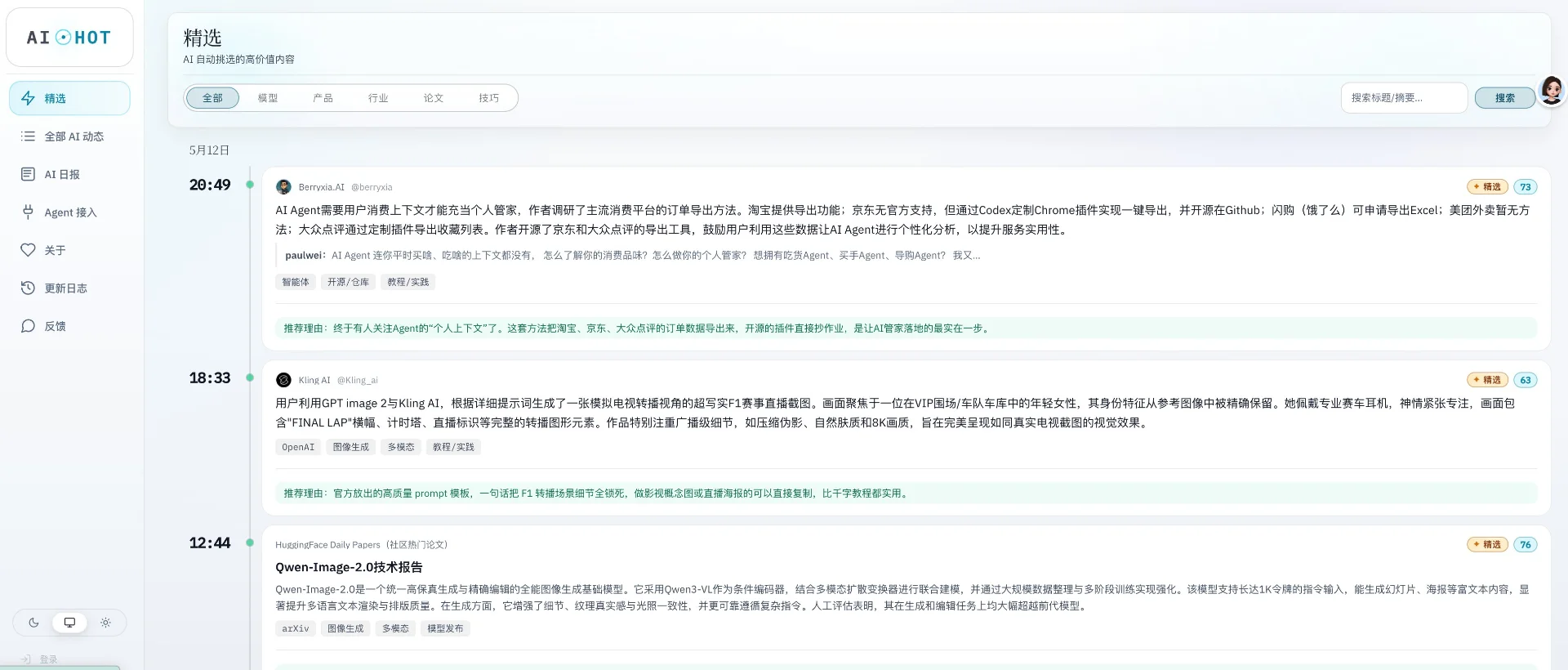Image resolution: width=1568 pixels, height=670 pixels.
Task: Open 全部 AI 动态 list icon
Action: pos(28,136)
